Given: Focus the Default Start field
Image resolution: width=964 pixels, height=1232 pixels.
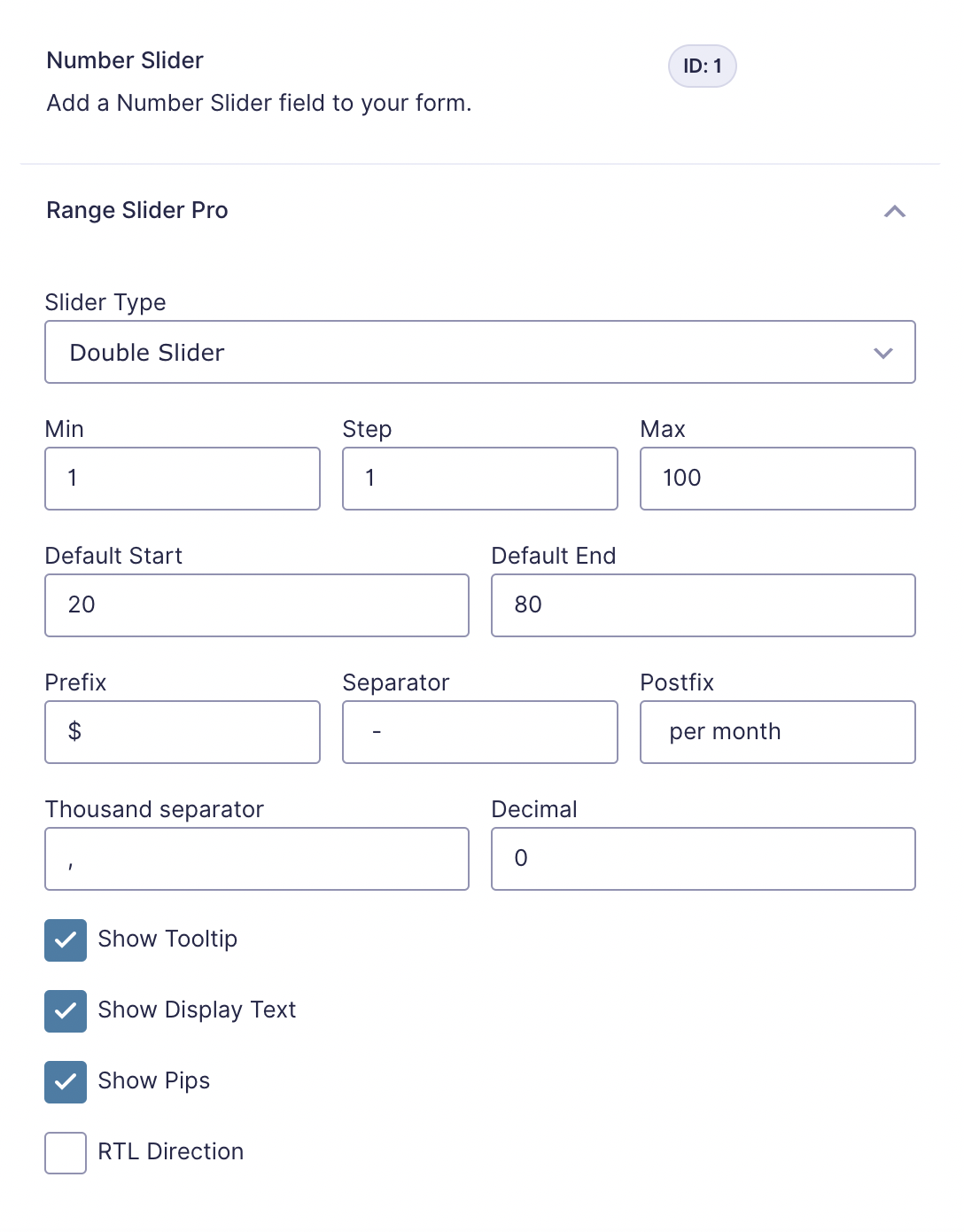Looking at the screenshot, I should point(257,605).
